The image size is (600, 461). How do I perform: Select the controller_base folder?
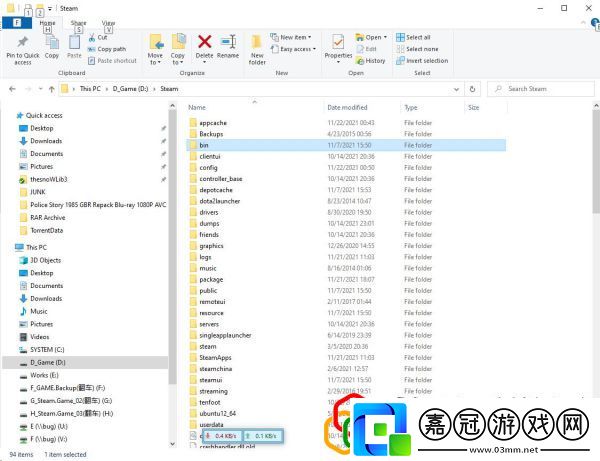pyautogui.click(x=220, y=179)
